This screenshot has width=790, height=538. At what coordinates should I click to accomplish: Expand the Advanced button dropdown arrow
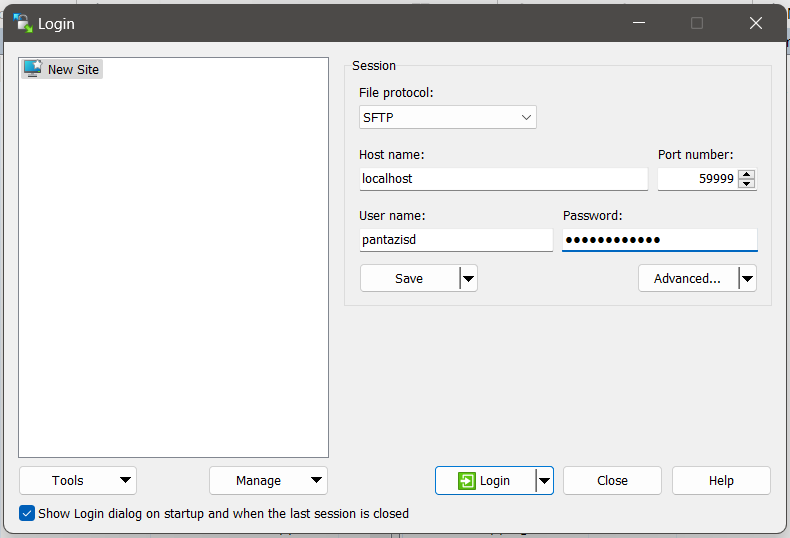(x=747, y=279)
